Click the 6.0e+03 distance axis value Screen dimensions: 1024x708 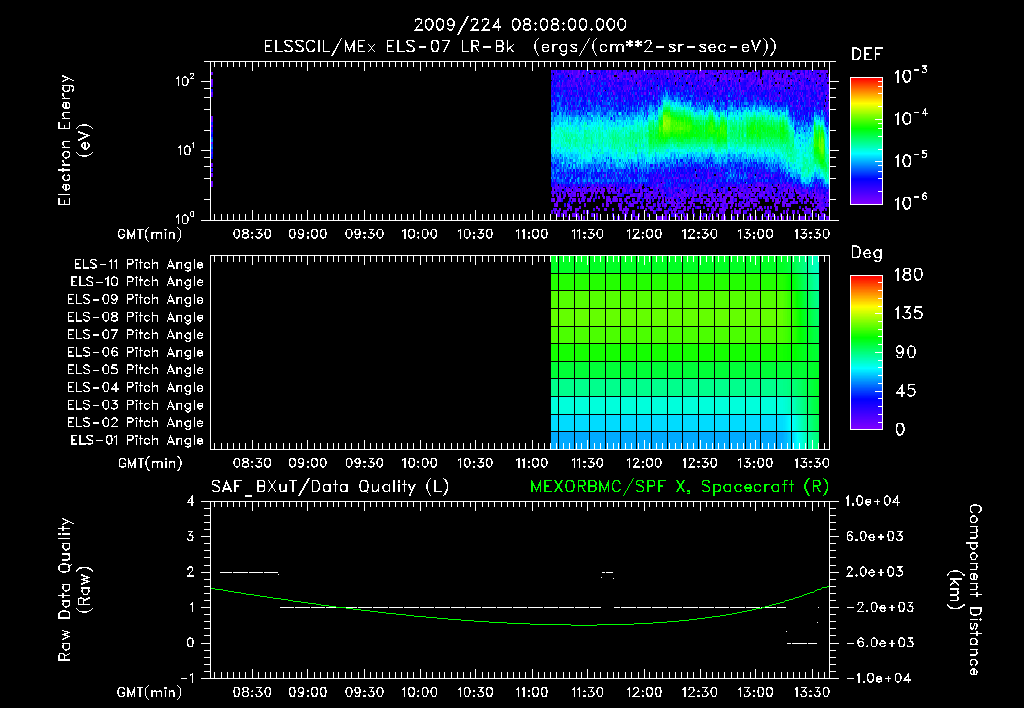point(874,537)
